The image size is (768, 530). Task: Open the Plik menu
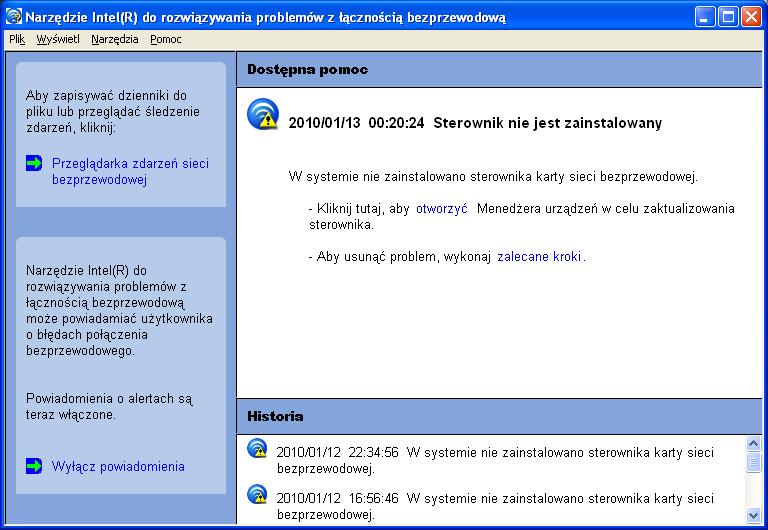(17, 39)
